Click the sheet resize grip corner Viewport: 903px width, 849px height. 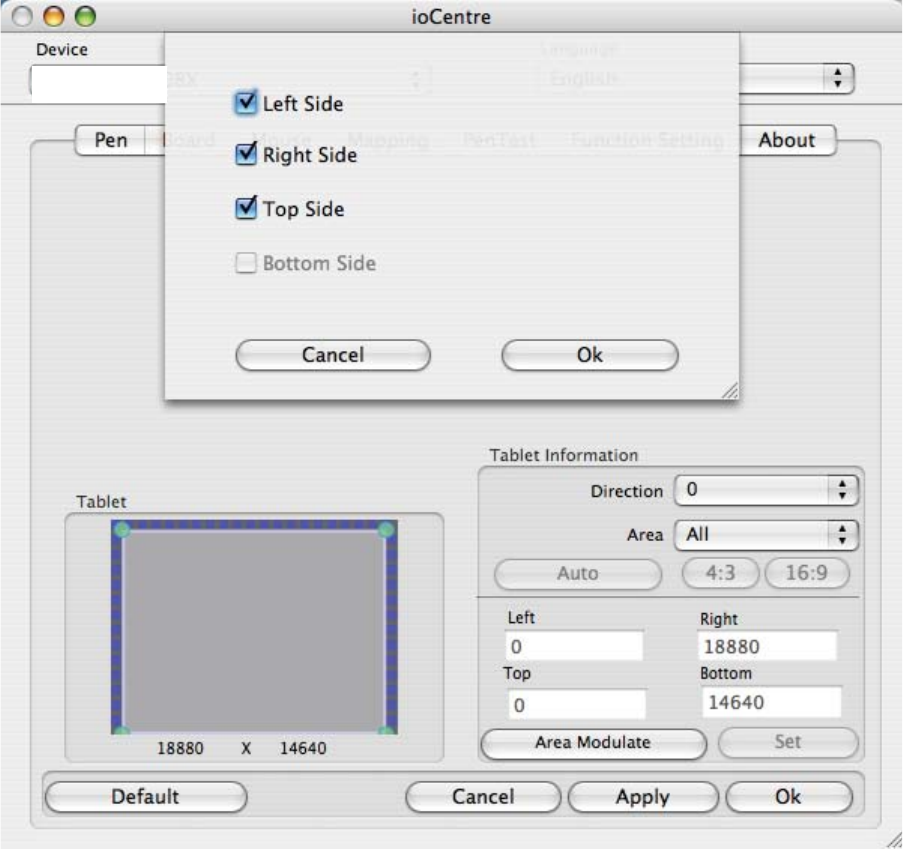(730, 391)
